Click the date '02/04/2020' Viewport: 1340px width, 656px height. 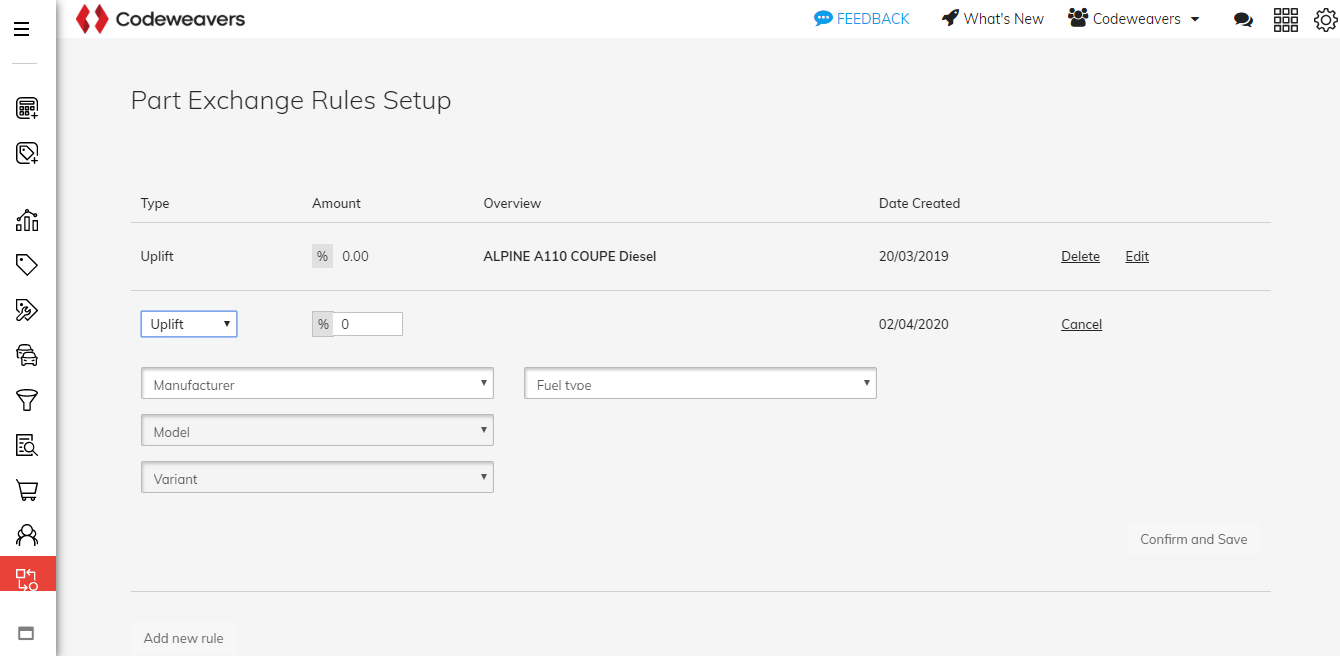914,324
